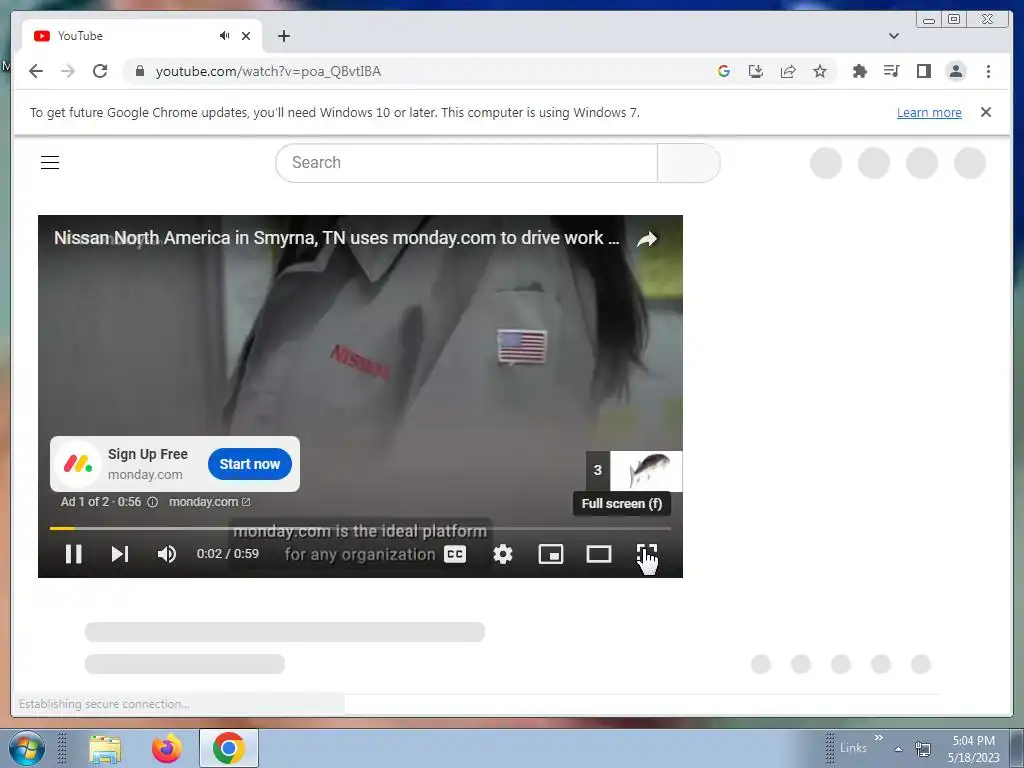Image resolution: width=1024 pixels, height=768 pixels.
Task: Click the Start now ad button
Action: tap(249, 464)
